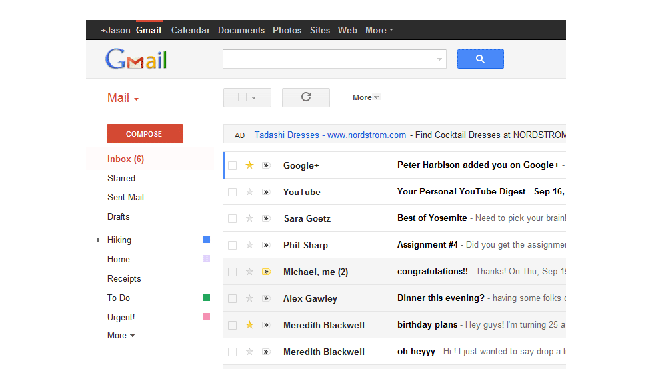This screenshot has width=652, height=390.
Task: Star the YouTube email
Action: (x=249, y=192)
